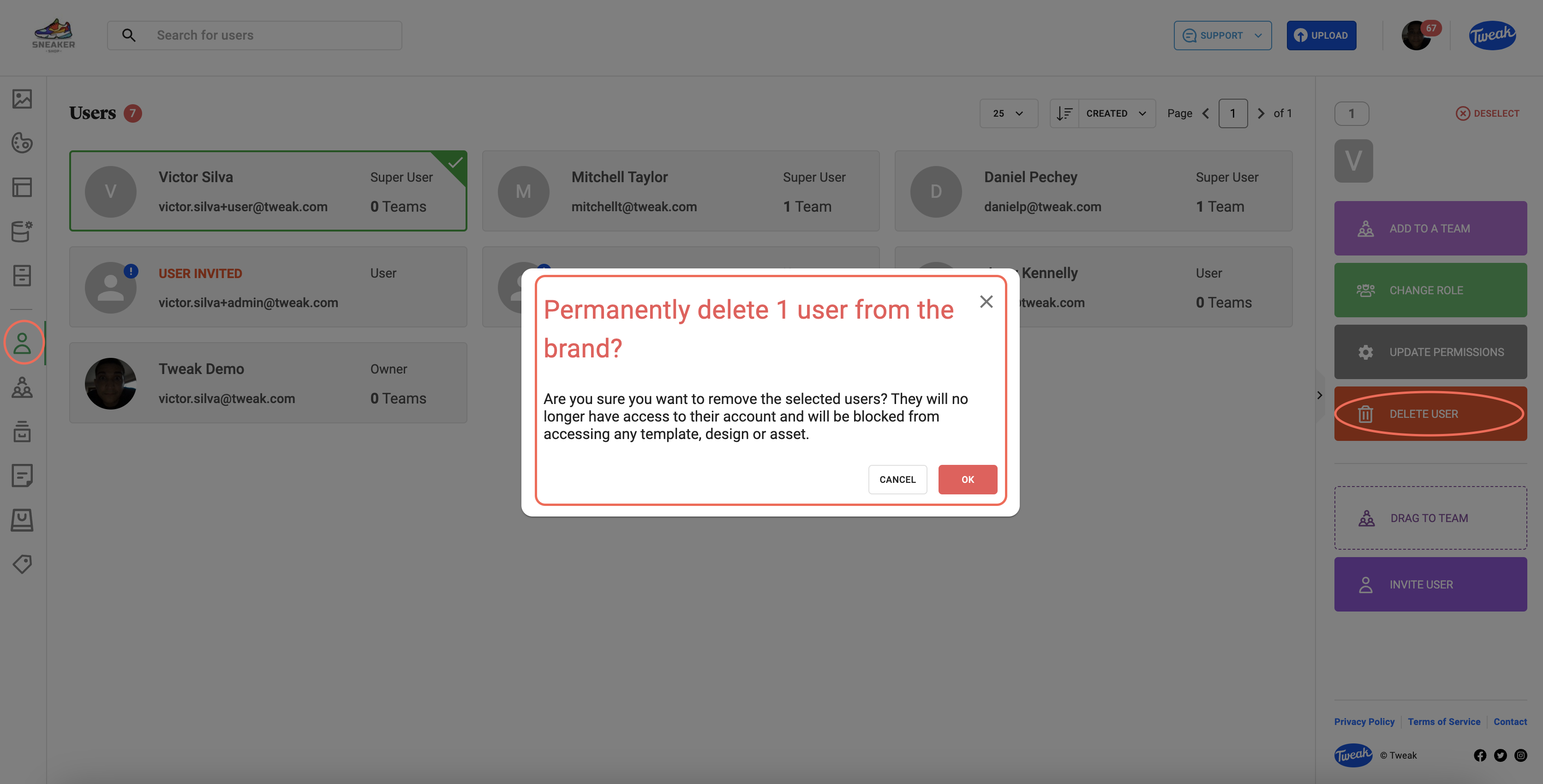Open the 25 per page dropdown
This screenshot has width=1543, height=784.
[1008, 113]
